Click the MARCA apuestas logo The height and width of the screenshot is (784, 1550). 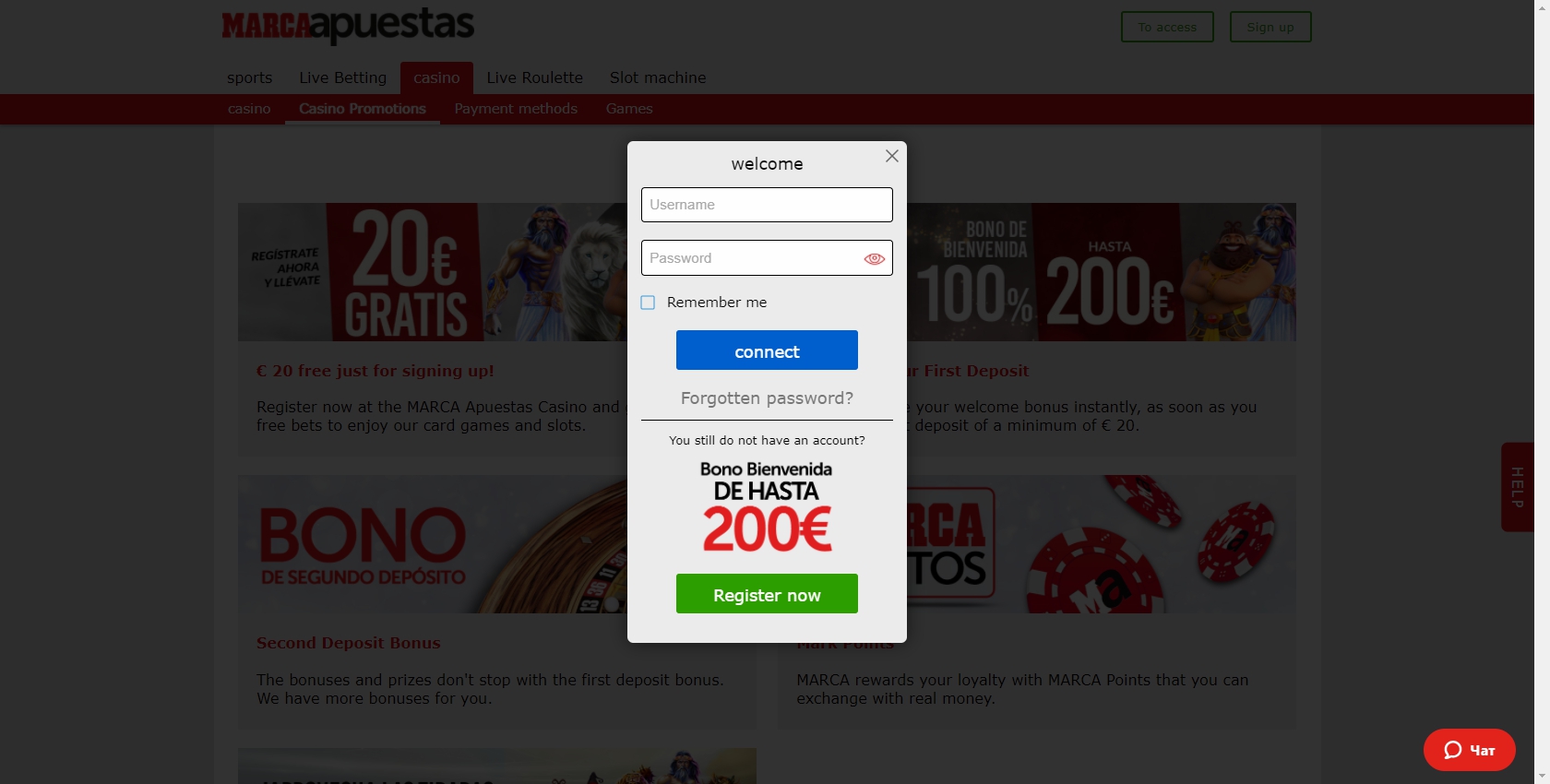point(348,26)
